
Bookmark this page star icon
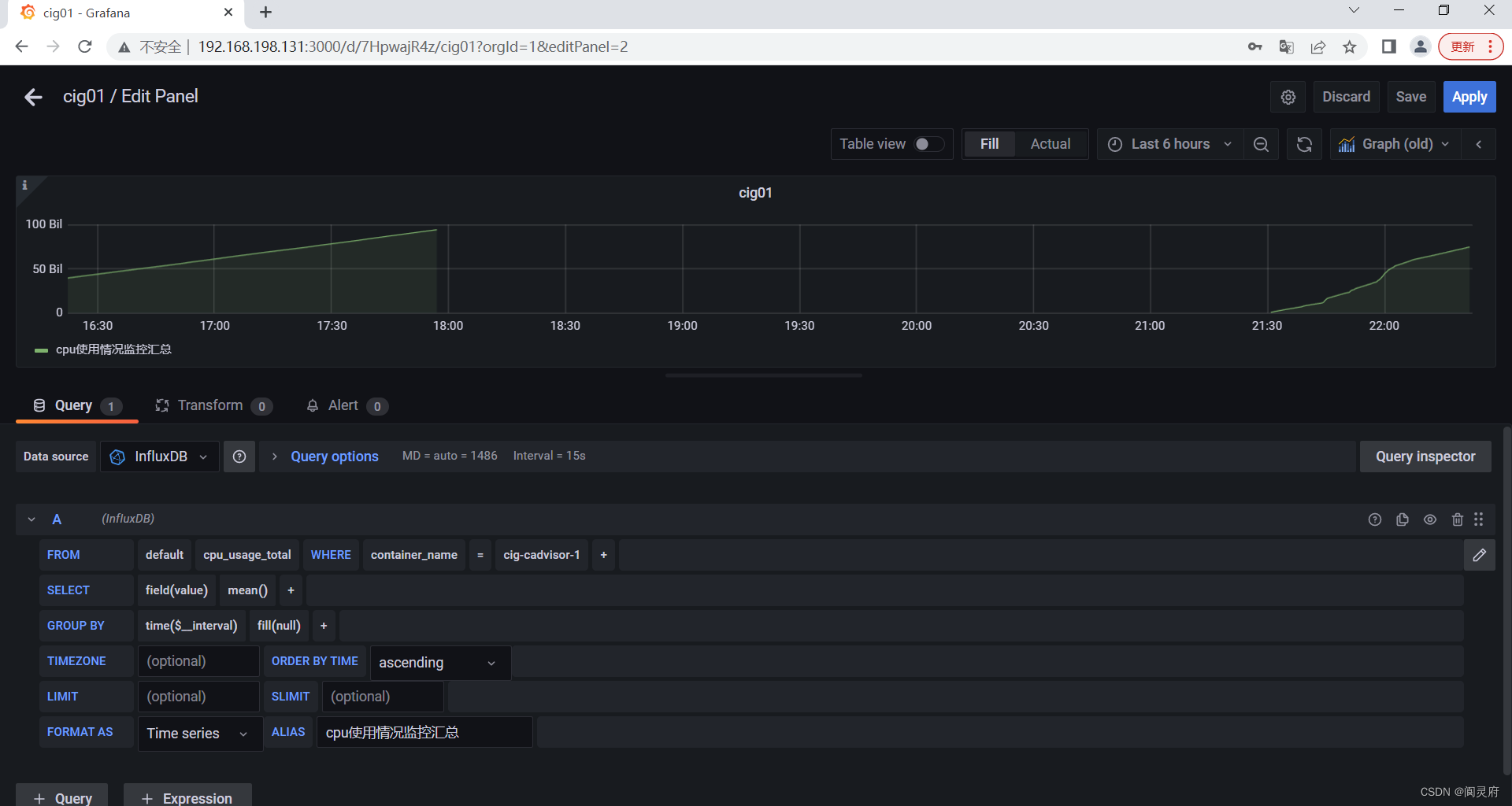point(1350,47)
